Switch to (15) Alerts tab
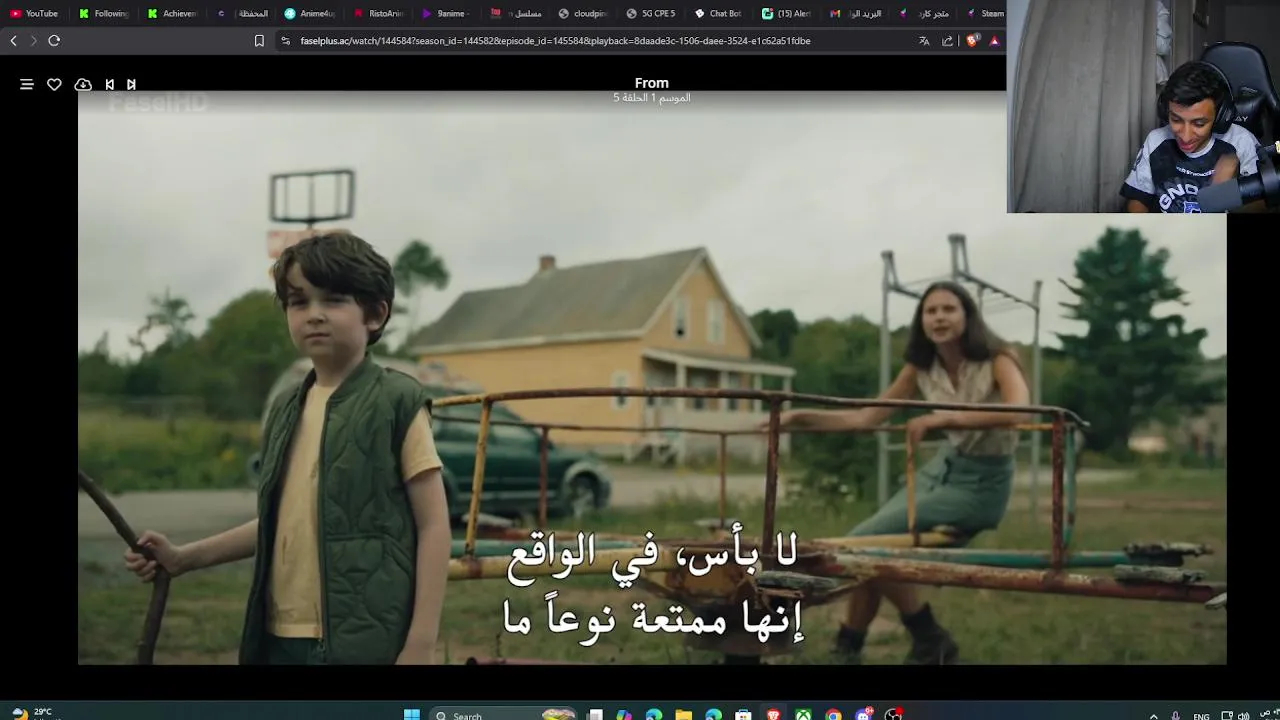 tap(788, 14)
